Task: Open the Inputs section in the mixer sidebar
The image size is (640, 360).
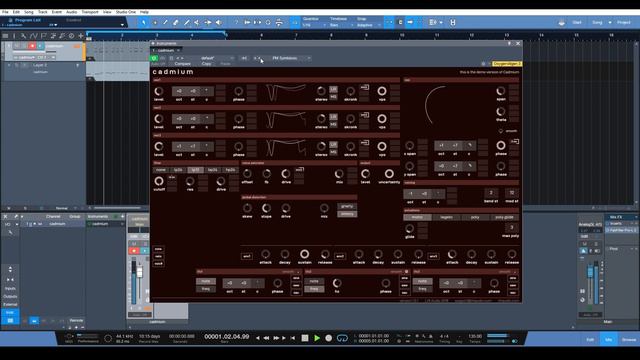Action: [10, 289]
